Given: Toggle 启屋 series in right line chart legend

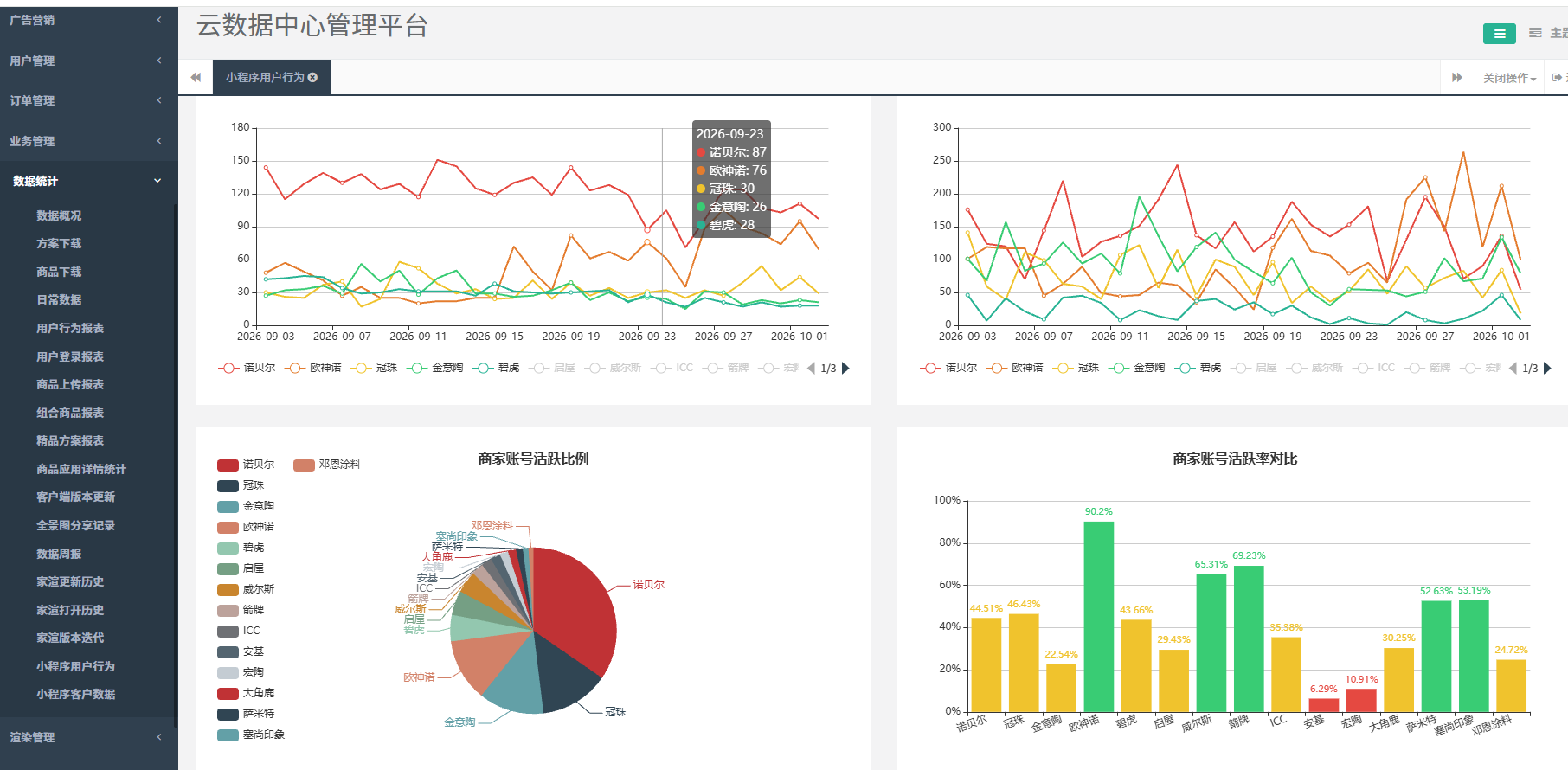Looking at the screenshot, I should (x=1255, y=368).
